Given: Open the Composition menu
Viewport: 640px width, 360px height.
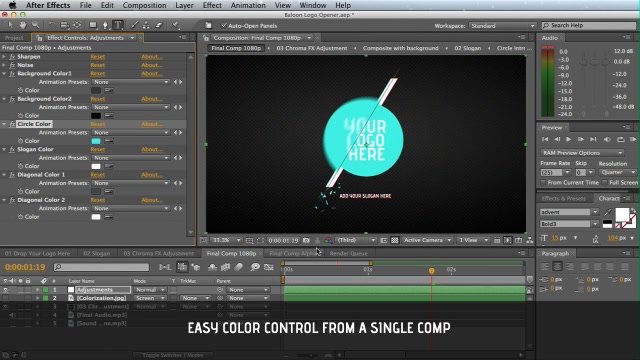Looking at the screenshot, I should point(144,5).
